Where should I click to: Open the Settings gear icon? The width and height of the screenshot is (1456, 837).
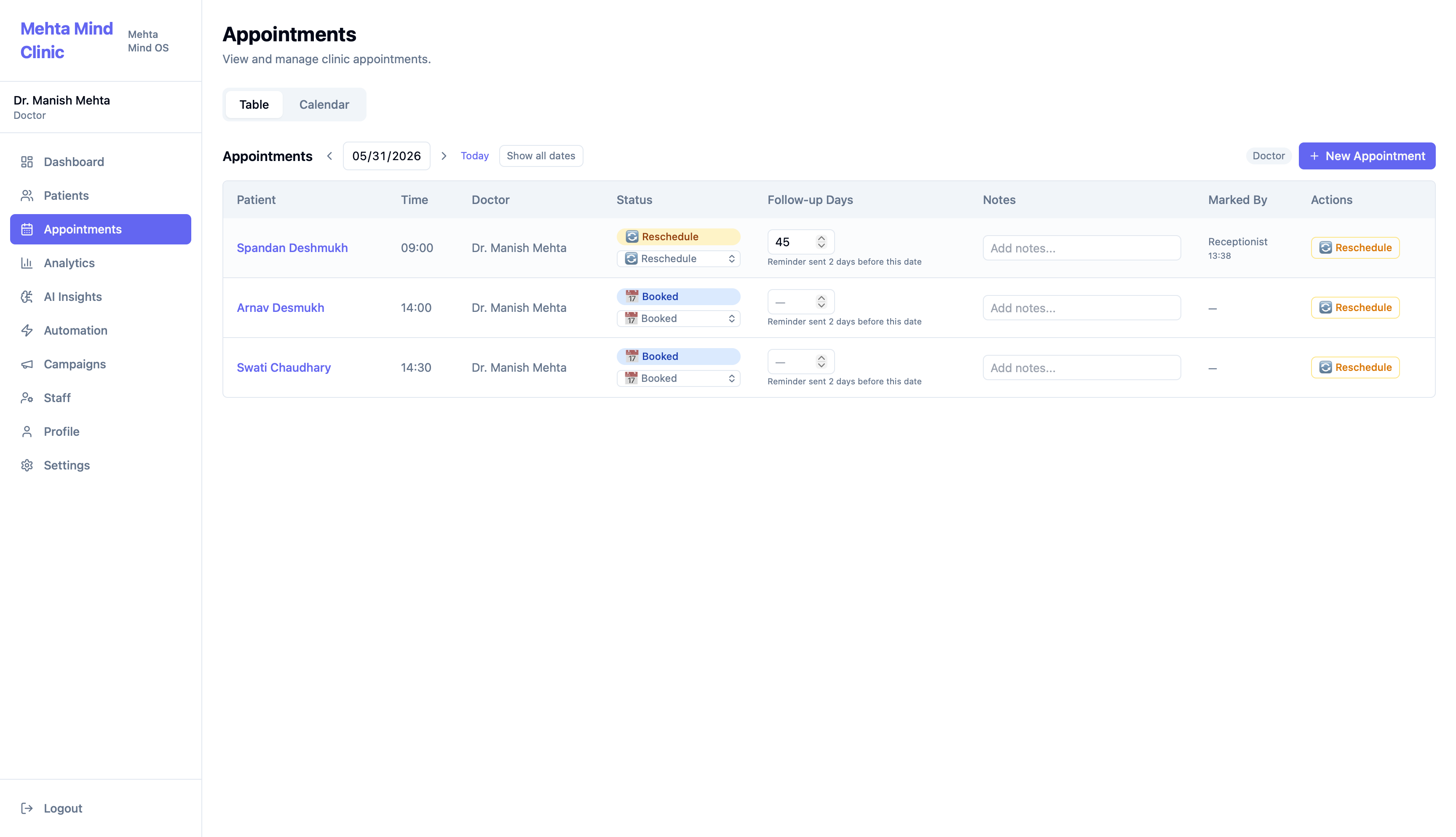click(27, 465)
